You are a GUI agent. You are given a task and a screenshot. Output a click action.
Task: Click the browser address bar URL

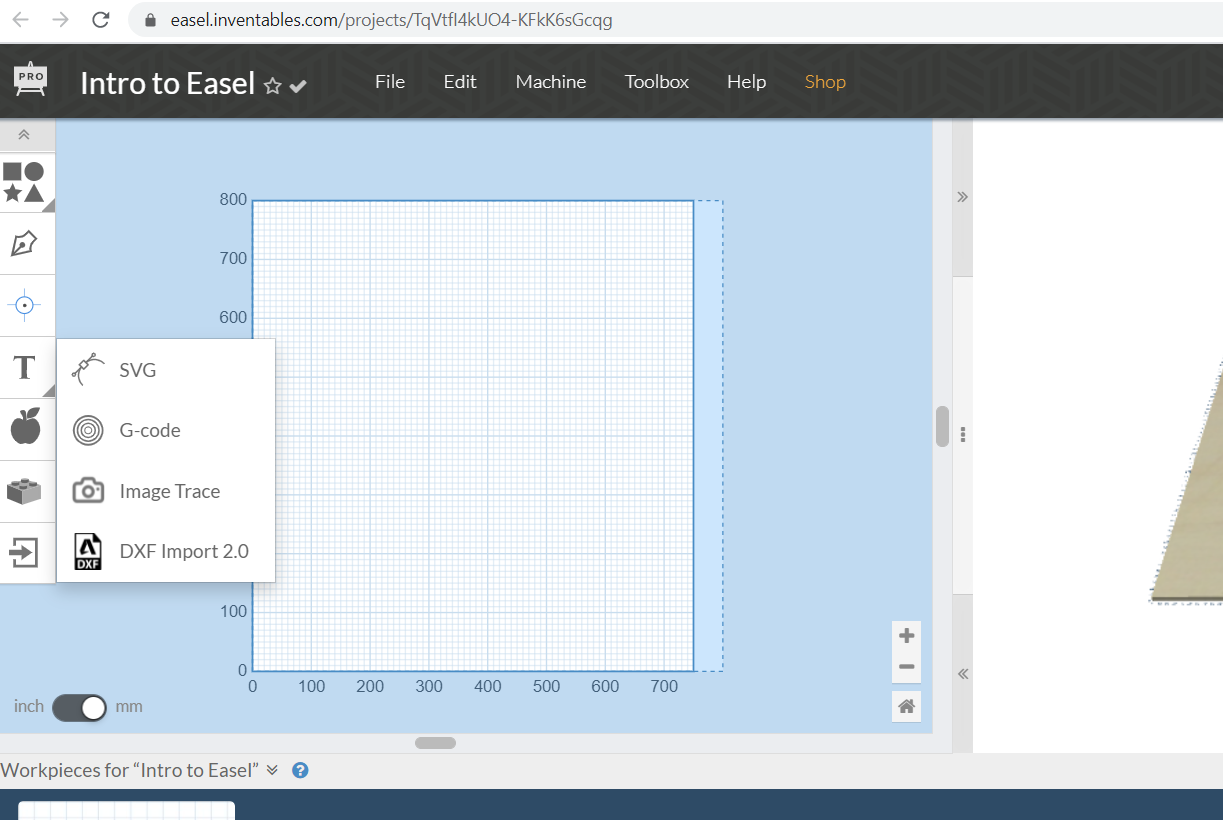tap(391, 20)
